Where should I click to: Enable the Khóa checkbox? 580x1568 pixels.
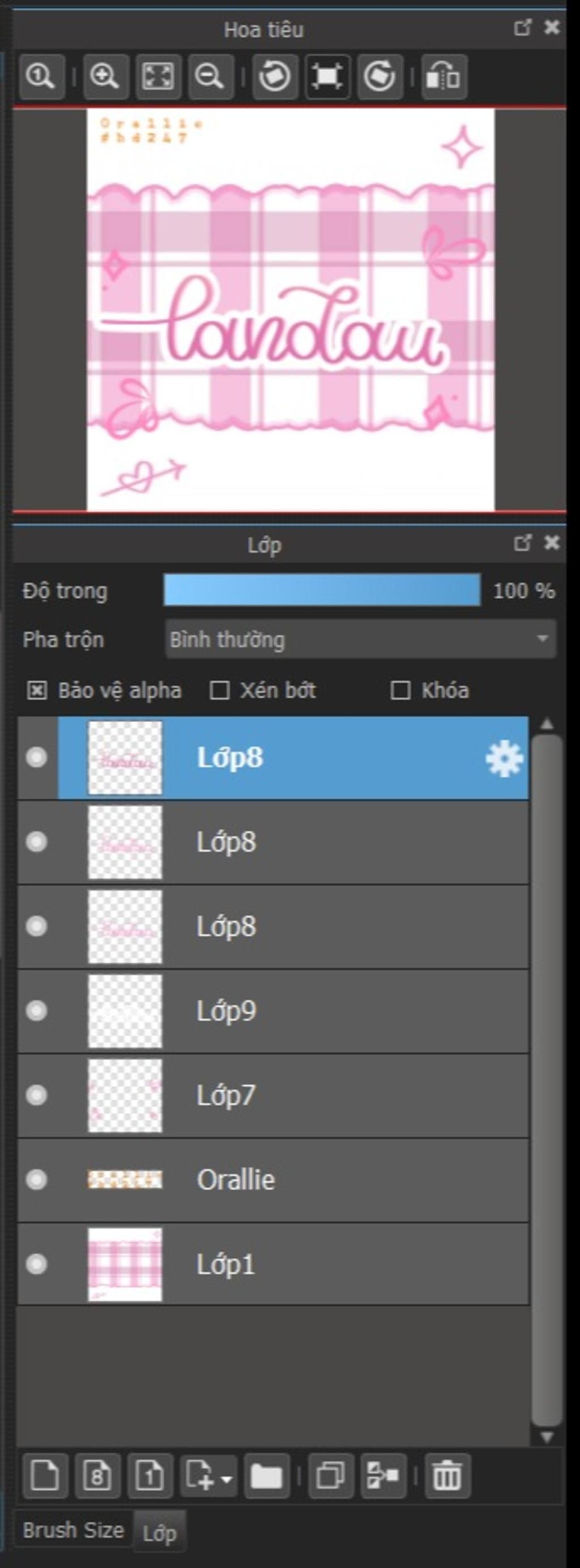pyautogui.click(x=400, y=690)
